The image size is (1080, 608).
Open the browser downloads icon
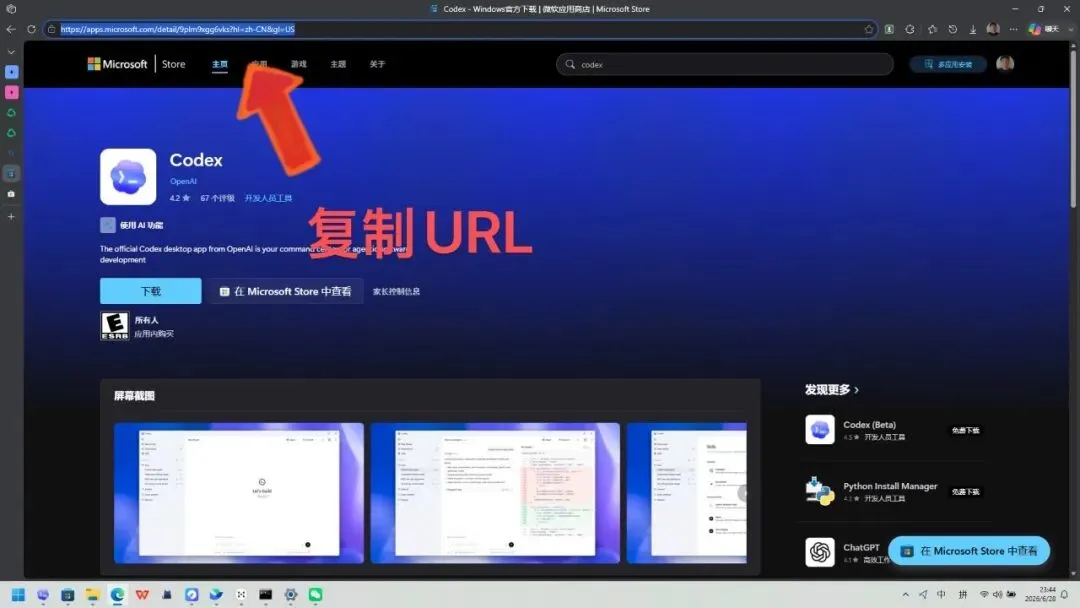973,29
